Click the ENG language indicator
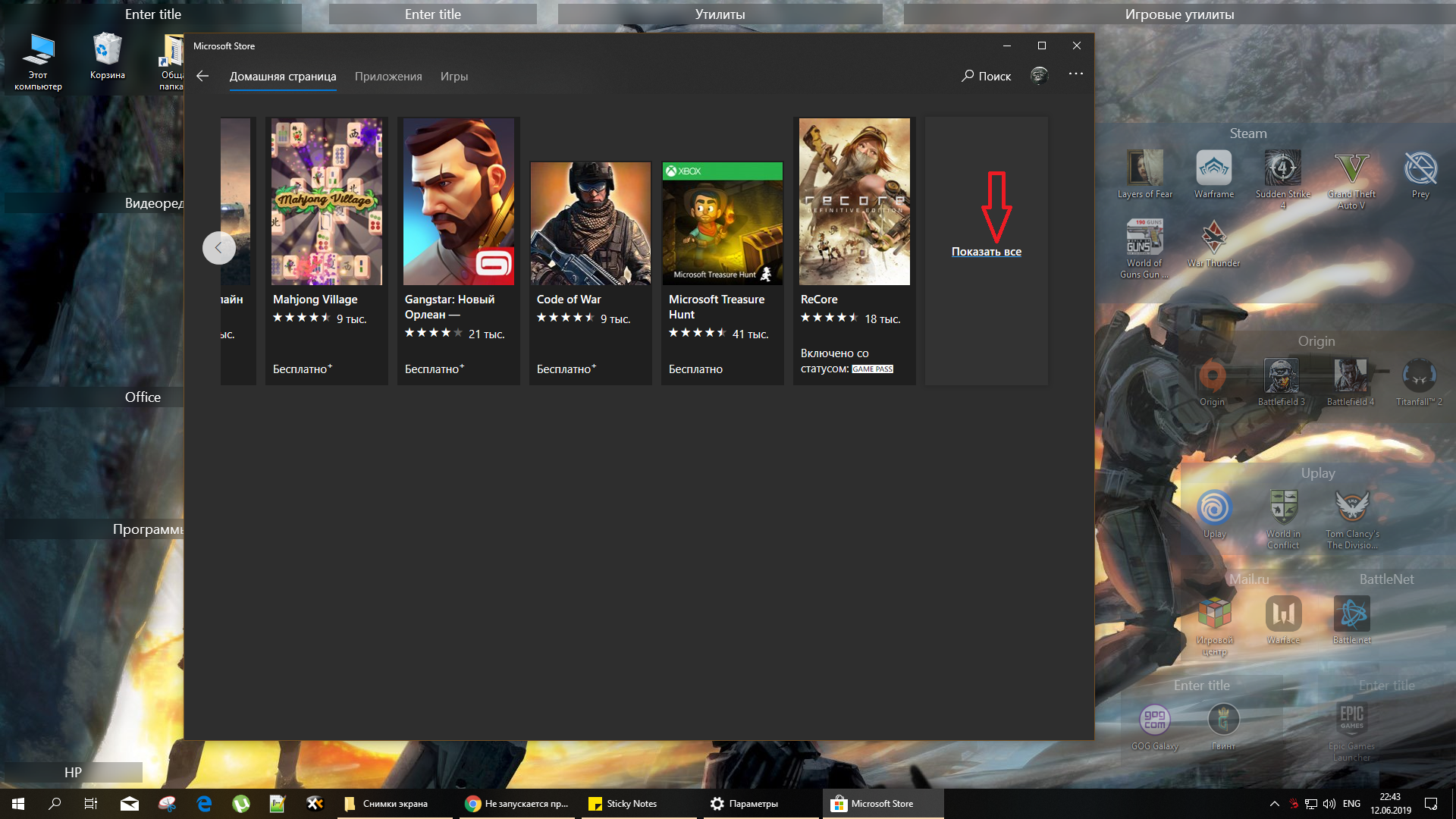 [x=1351, y=804]
